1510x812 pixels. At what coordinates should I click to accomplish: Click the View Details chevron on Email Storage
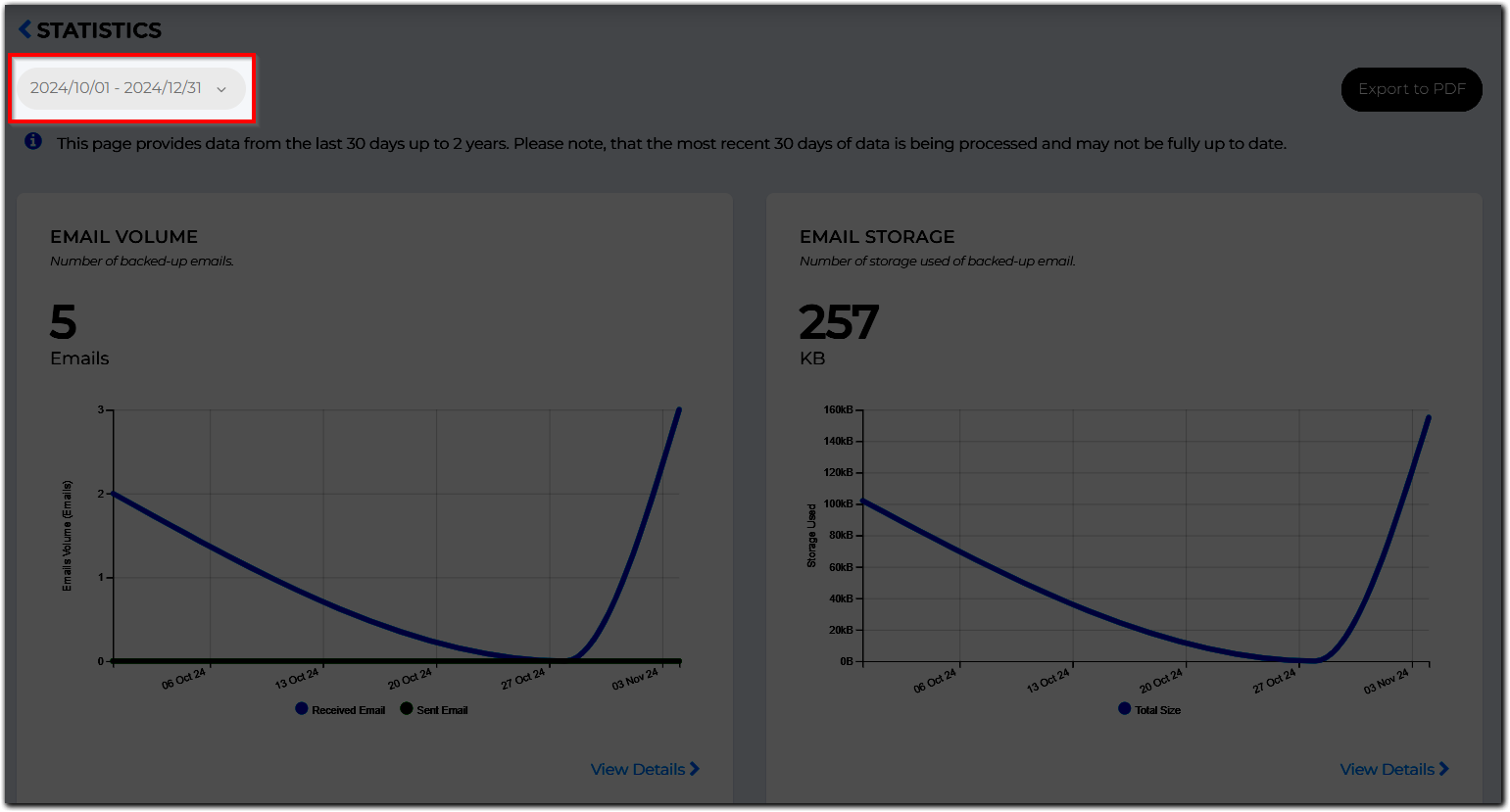(x=1444, y=769)
